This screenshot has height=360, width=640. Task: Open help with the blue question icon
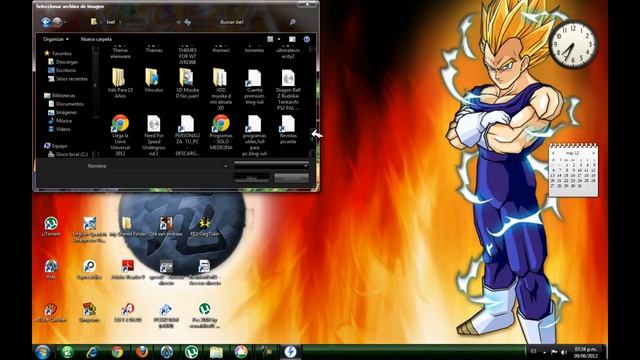[x=307, y=39]
